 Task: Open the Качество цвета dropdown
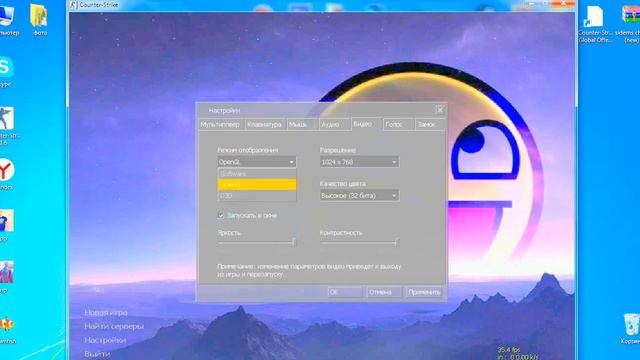coord(359,196)
